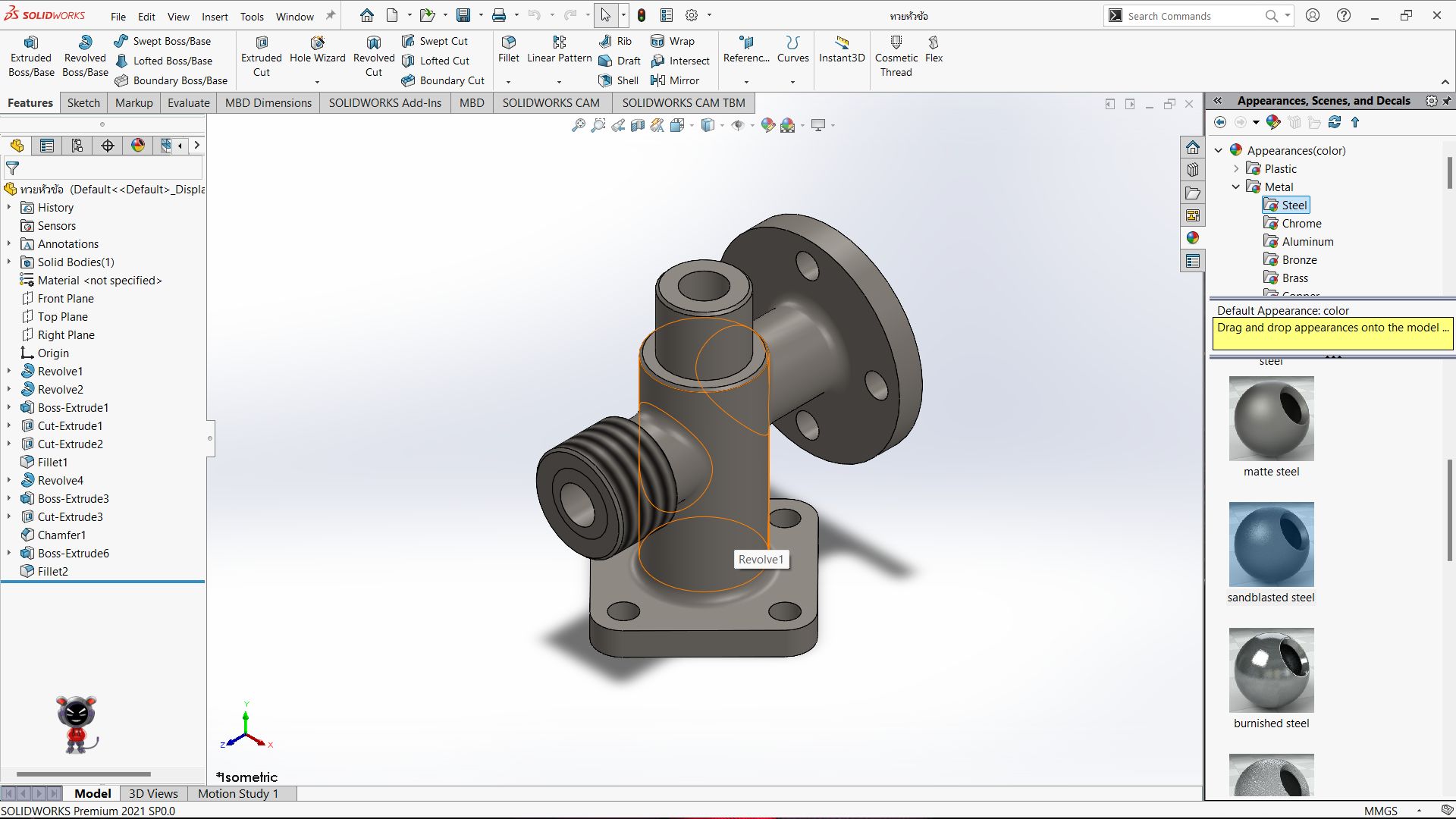
Task: Select the Cosmetic Thread tool
Action: pos(896,57)
